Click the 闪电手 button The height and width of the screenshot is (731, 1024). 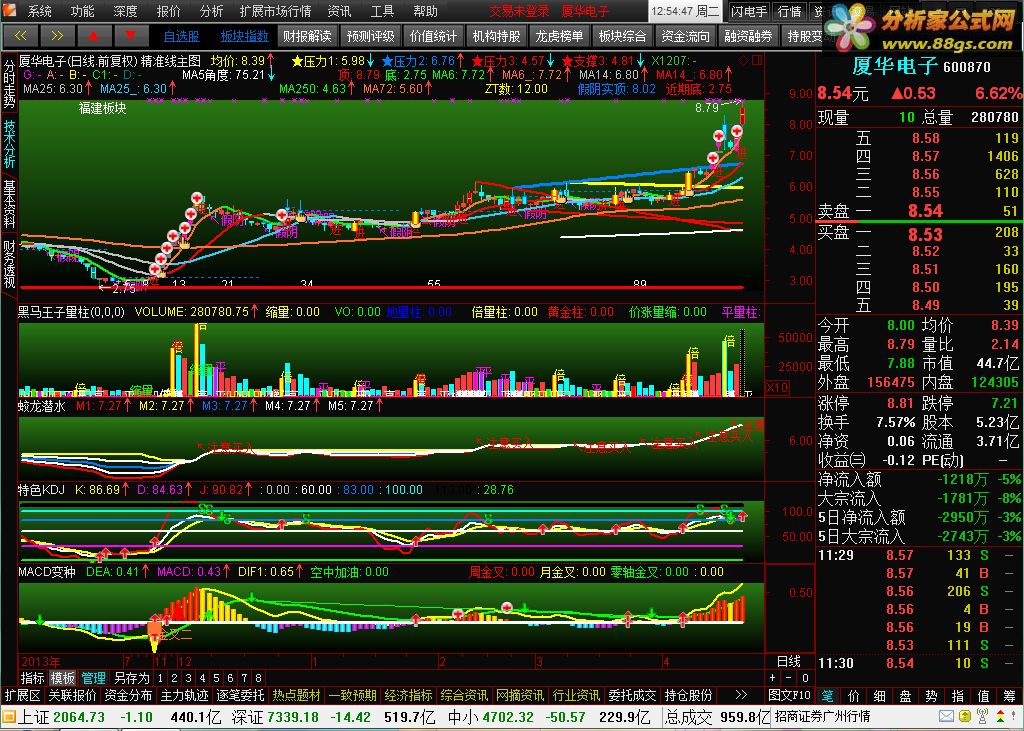pos(749,11)
